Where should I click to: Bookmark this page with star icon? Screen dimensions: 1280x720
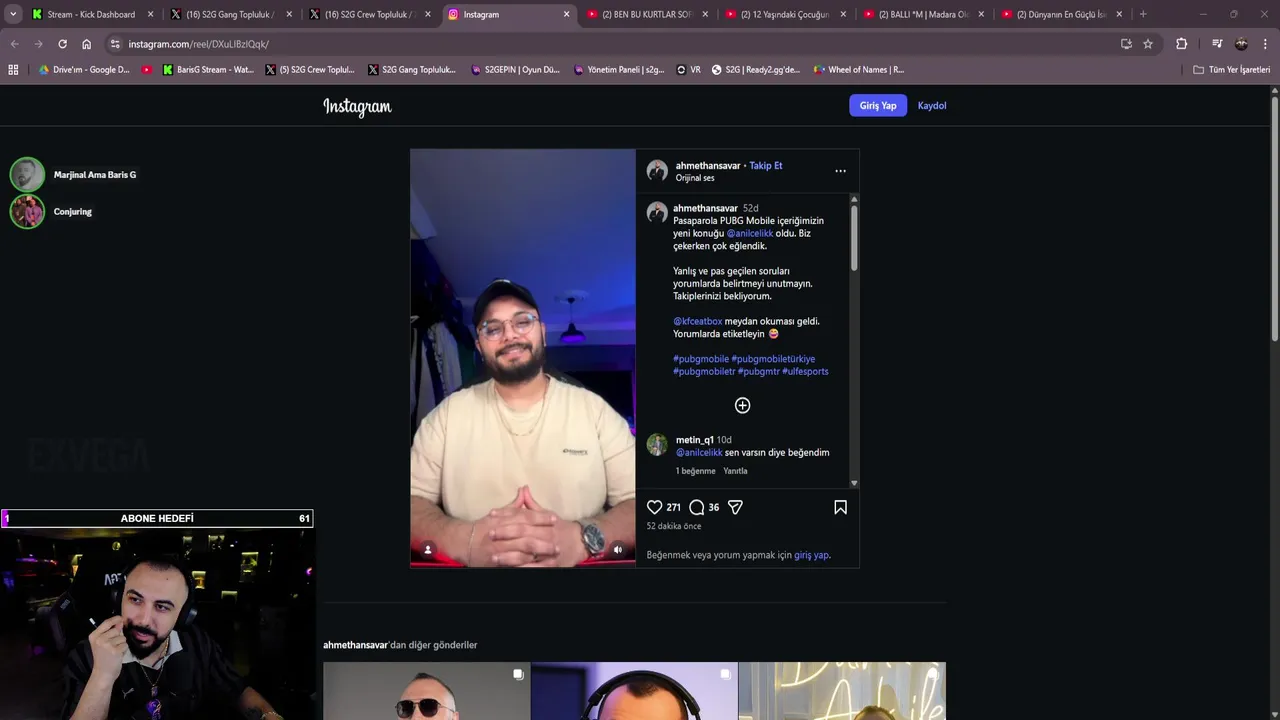pyautogui.click(x=1148, y=44)
